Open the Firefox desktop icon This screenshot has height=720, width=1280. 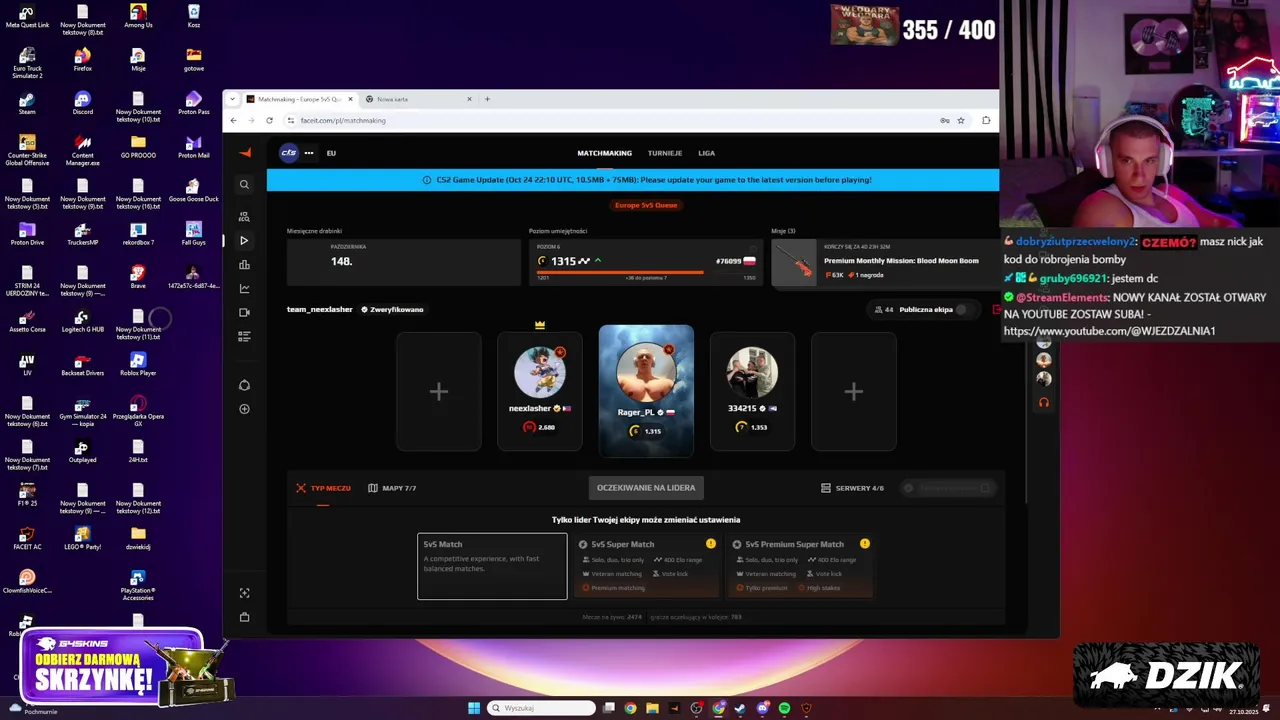coord(82,59)
